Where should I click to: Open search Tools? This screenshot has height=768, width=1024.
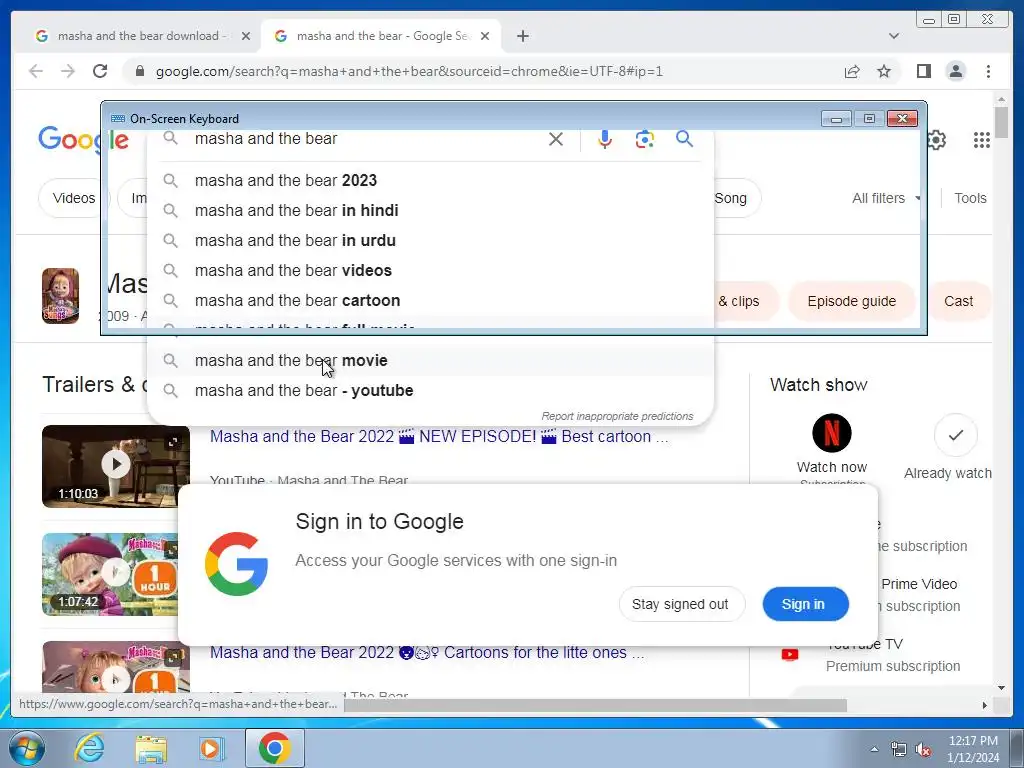click(970, 198)
